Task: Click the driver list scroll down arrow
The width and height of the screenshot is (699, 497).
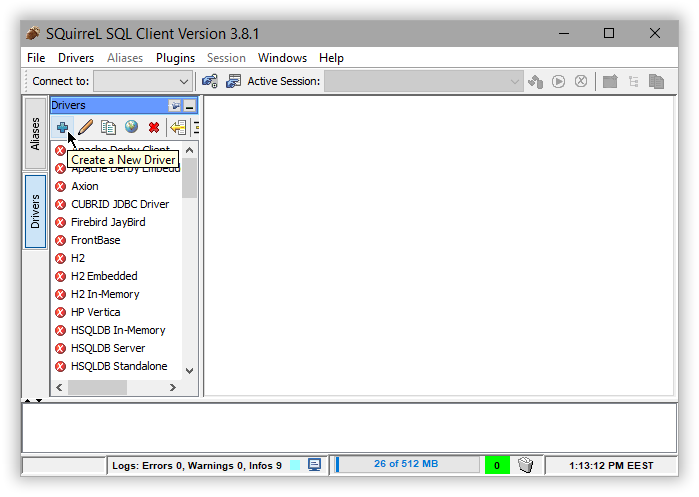Action: [x=190, y=370]
